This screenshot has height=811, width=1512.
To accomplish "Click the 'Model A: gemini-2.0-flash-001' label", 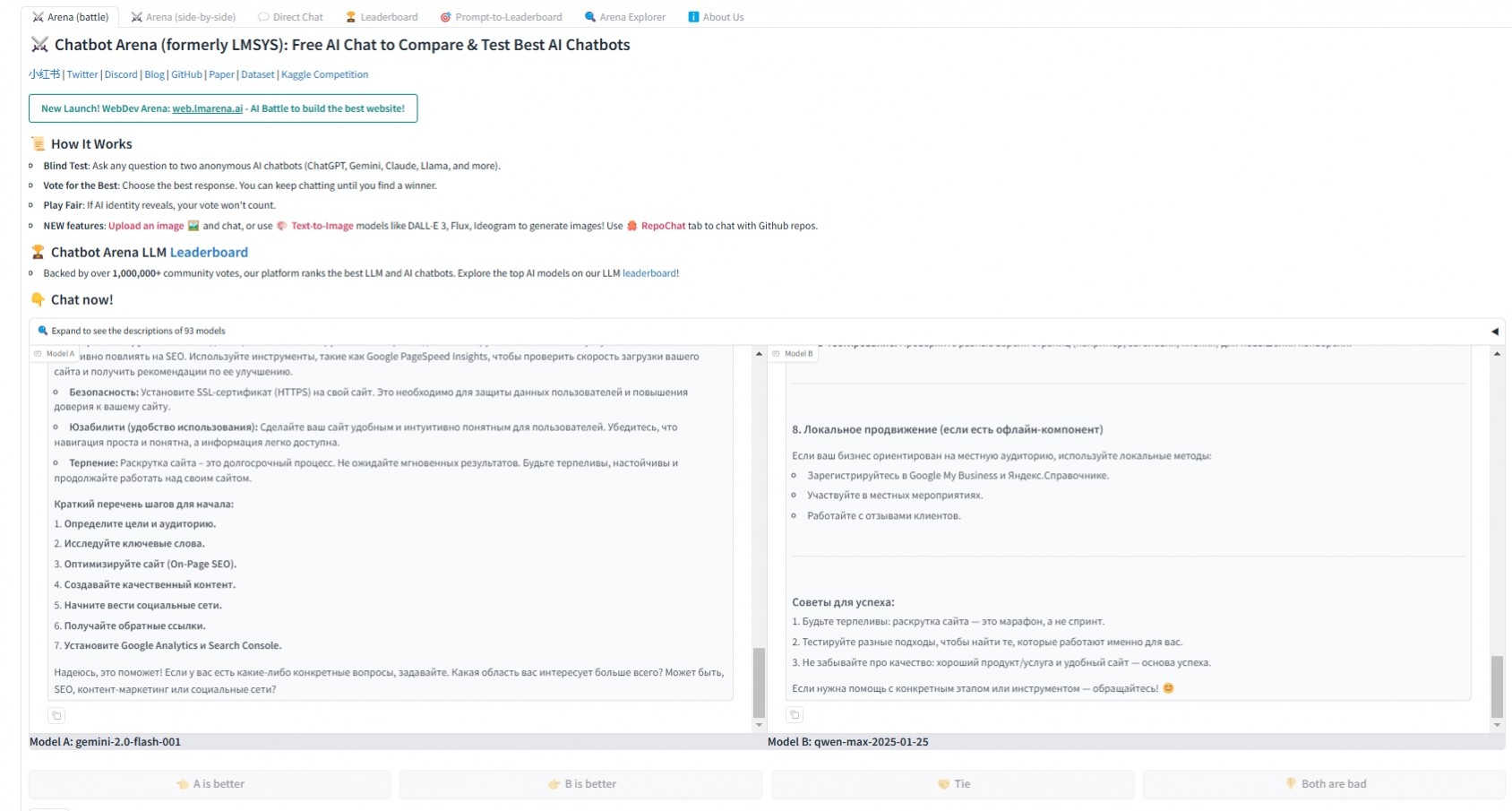I will click(105, 742).
